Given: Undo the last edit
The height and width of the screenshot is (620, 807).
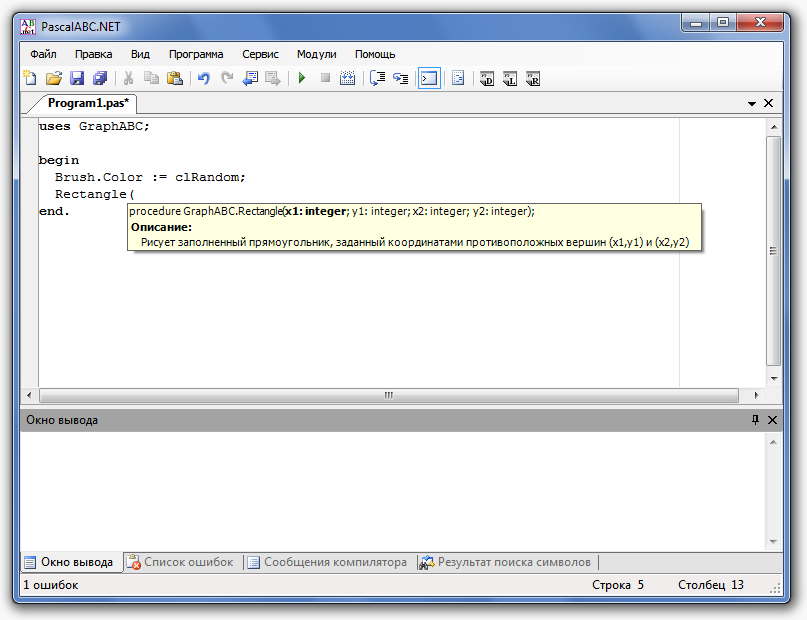Looking at the screenshot, I should pyautogui.click(x=204, y=78).
